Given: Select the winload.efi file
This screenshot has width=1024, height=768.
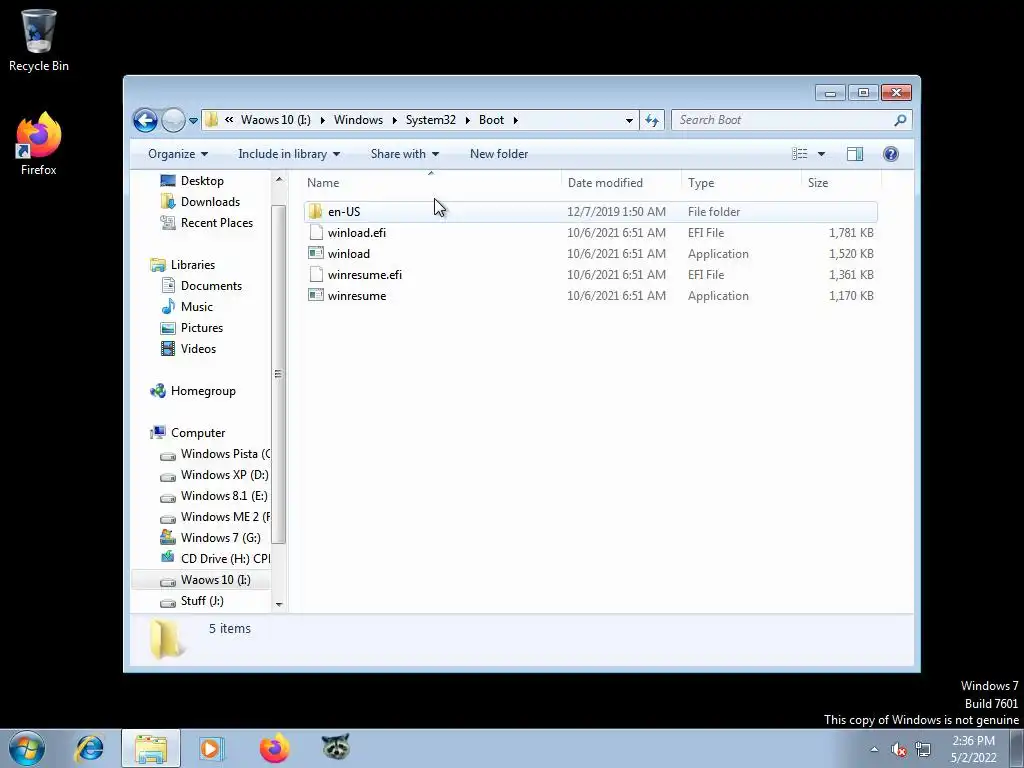Looking at the screenshot, I should coord(590,232).
